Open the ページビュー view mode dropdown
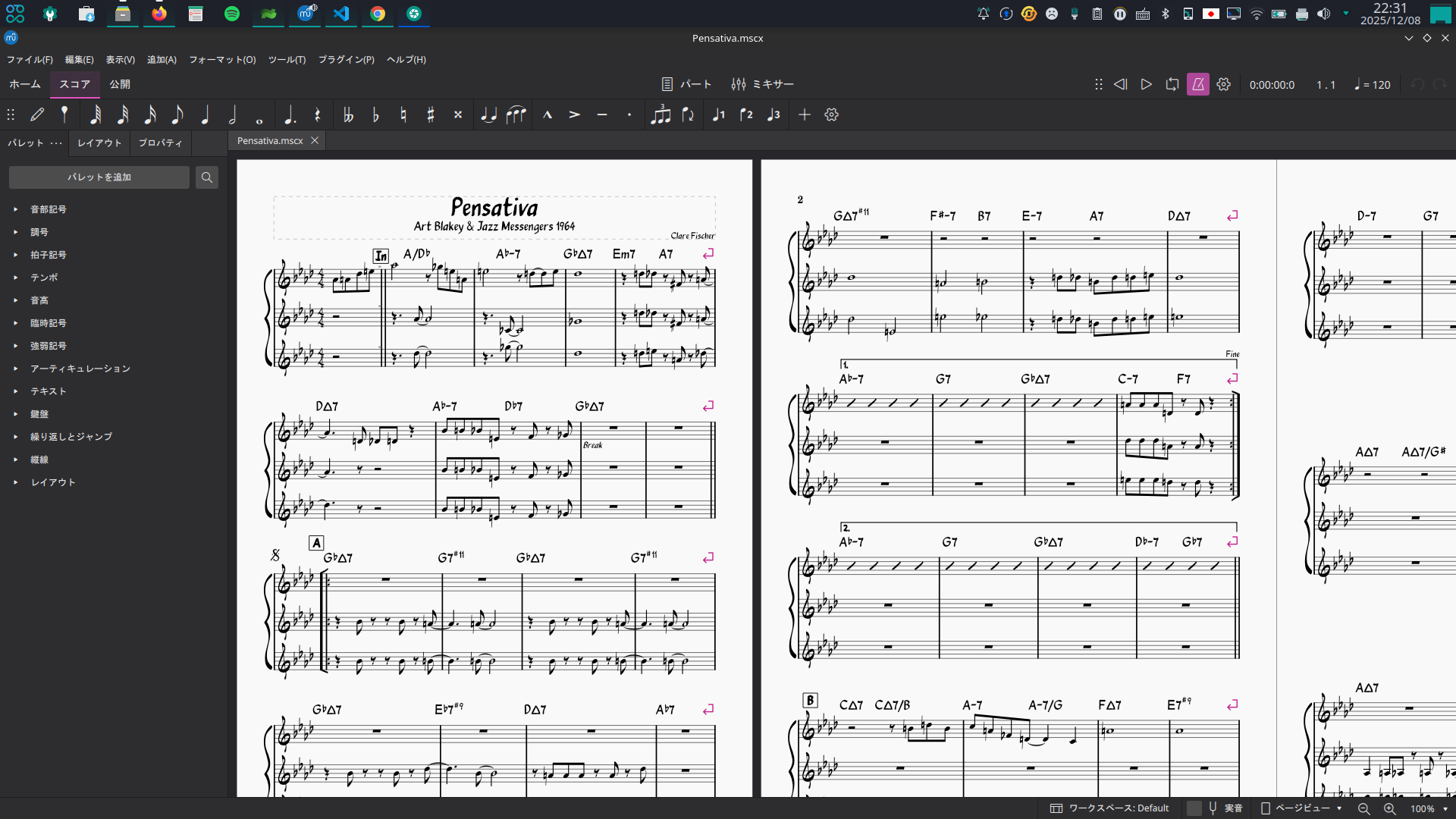Screen dimensions: 1456x819 click(x=1301, y=808)
